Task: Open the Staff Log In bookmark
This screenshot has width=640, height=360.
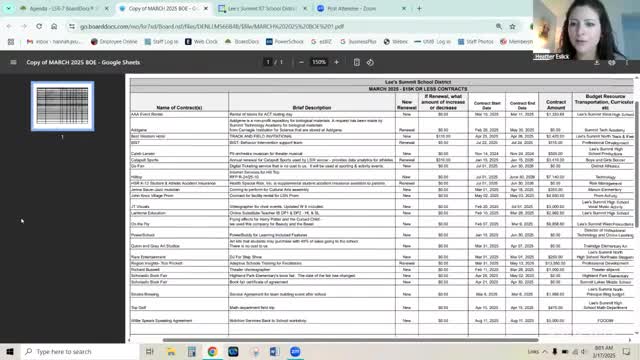Action: [x=161, y=42]
